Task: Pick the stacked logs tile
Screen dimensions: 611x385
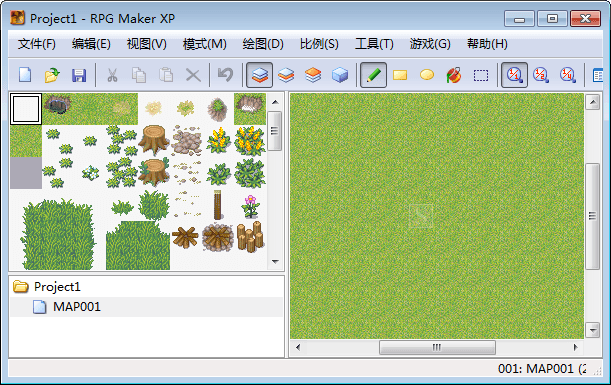Action: point(250,236)
